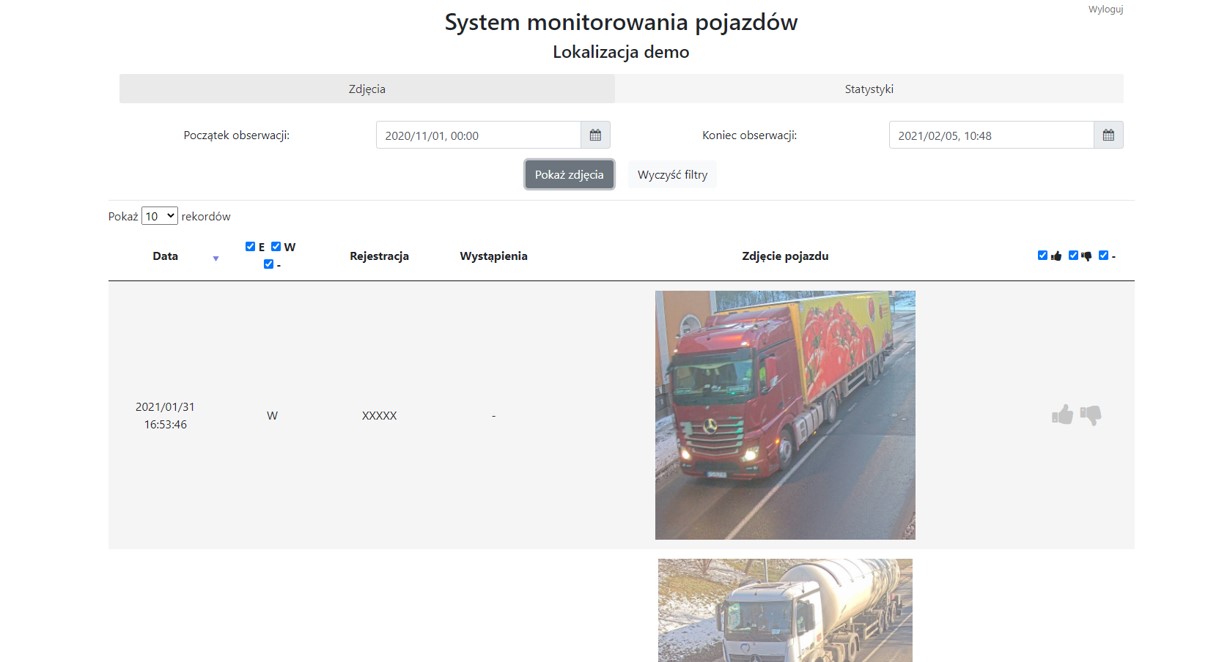
Task: Click the Rejestracja column header
Action: pos(379,256)
